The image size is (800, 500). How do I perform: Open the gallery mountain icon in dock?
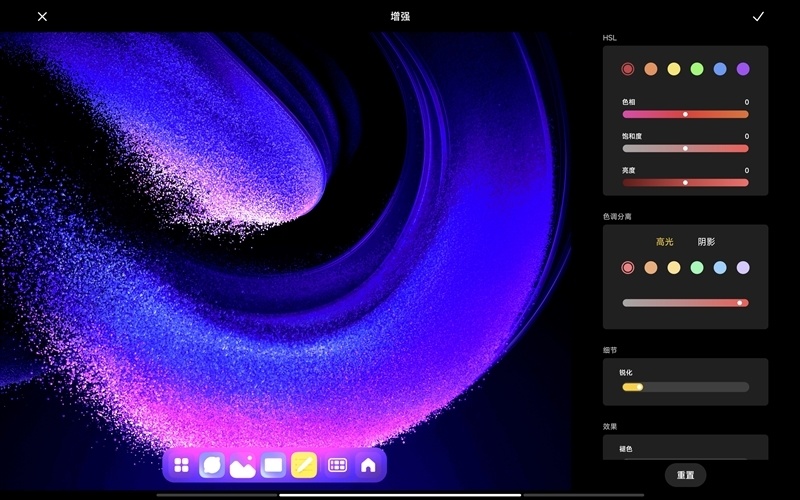point(242,465)
